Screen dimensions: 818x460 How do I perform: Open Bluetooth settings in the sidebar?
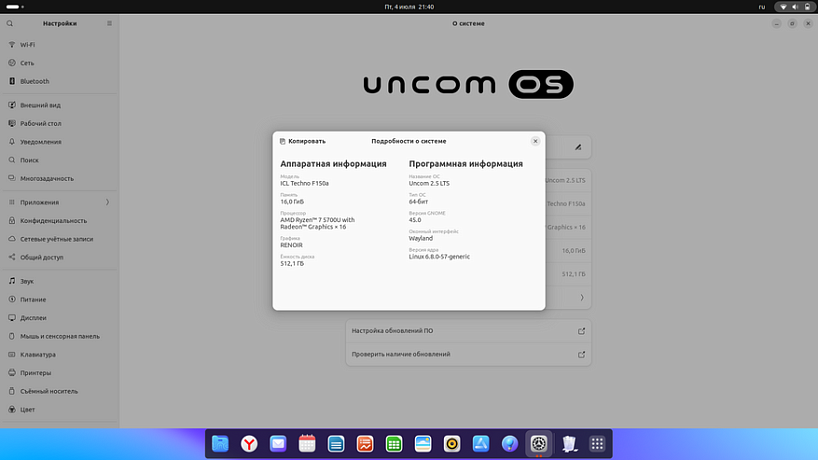point(34,81)
